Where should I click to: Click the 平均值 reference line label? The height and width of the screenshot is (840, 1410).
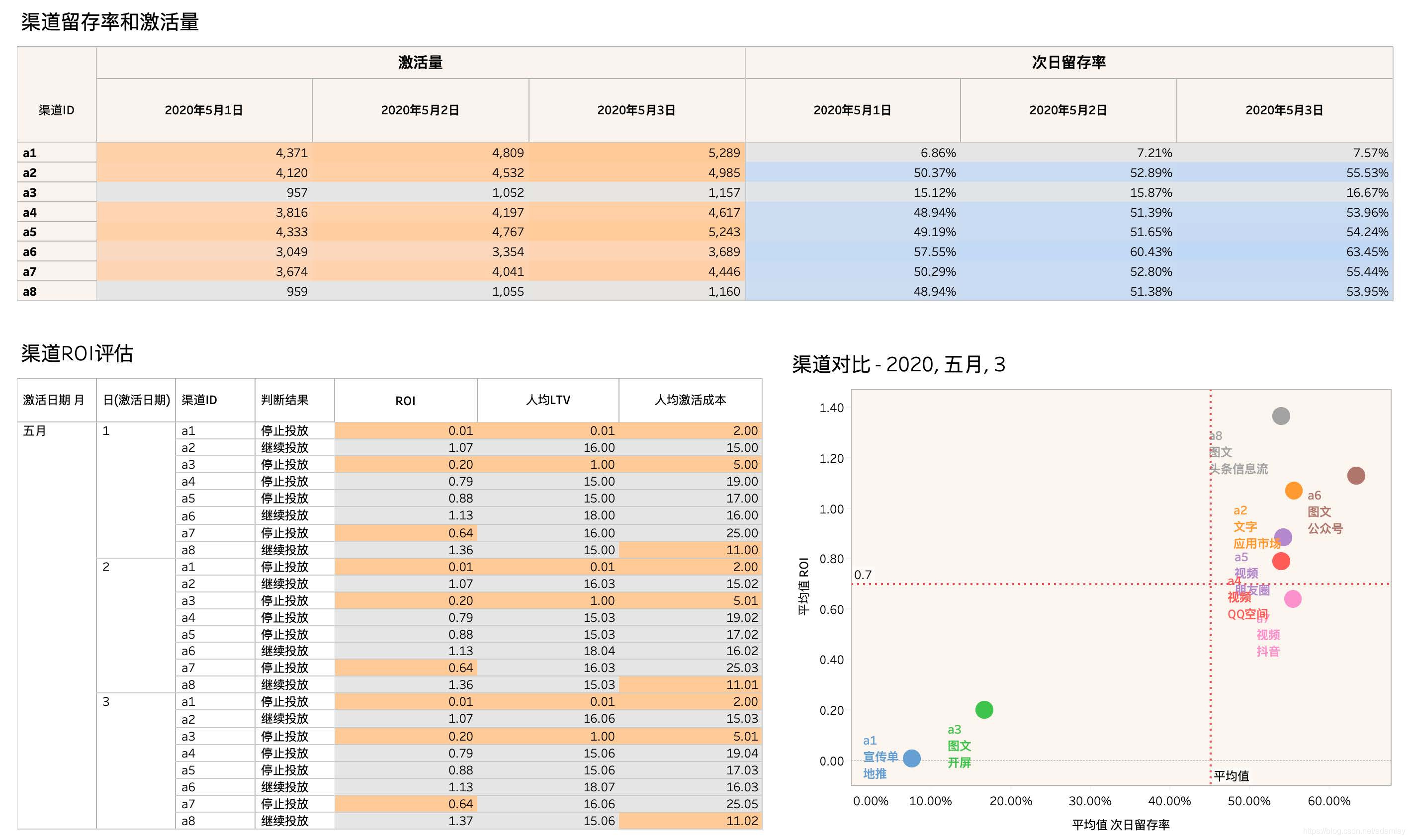pyautogui.click(x=1231, y=776)
